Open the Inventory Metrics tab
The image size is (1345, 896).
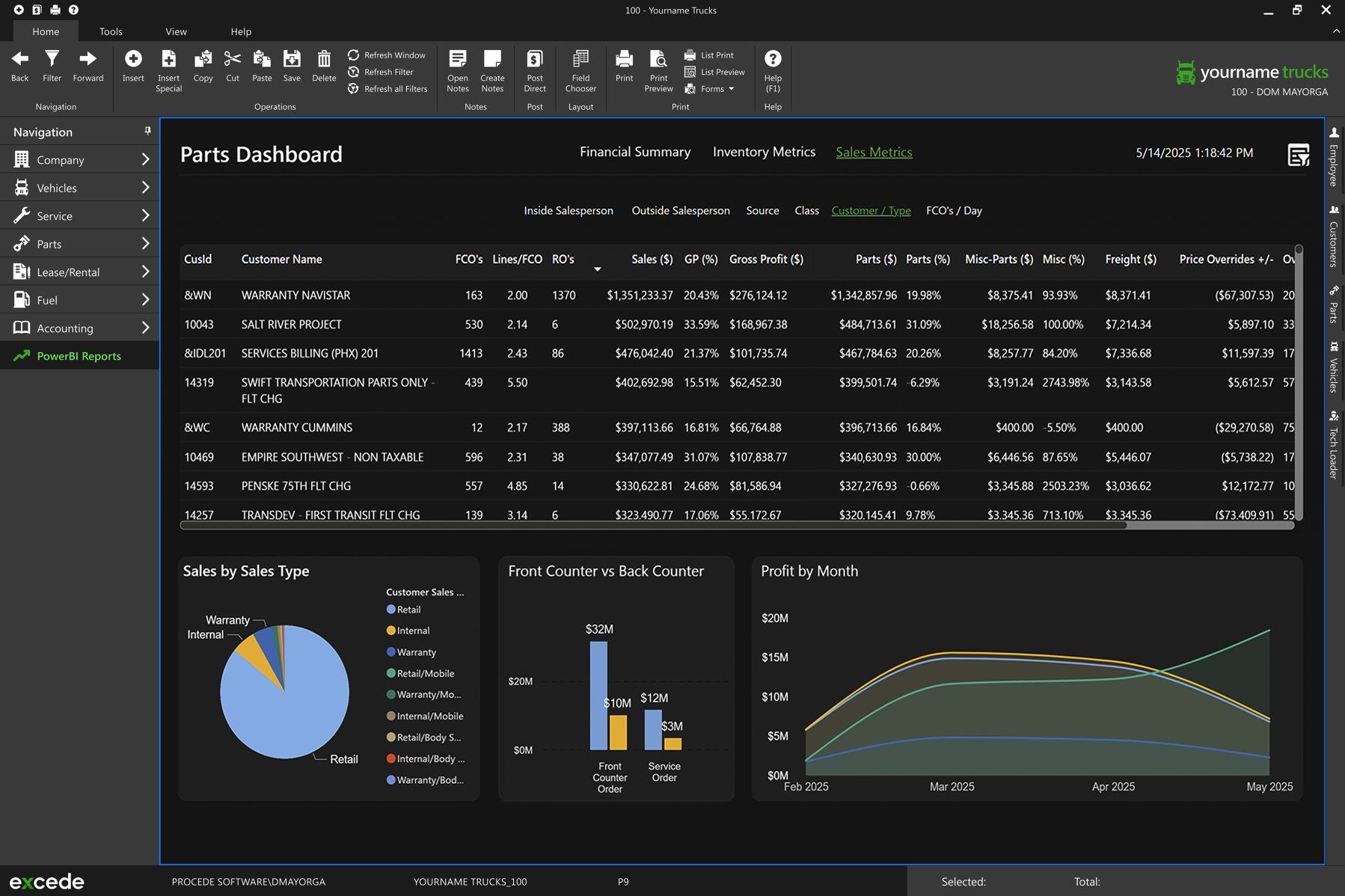[x=764, y=152]
